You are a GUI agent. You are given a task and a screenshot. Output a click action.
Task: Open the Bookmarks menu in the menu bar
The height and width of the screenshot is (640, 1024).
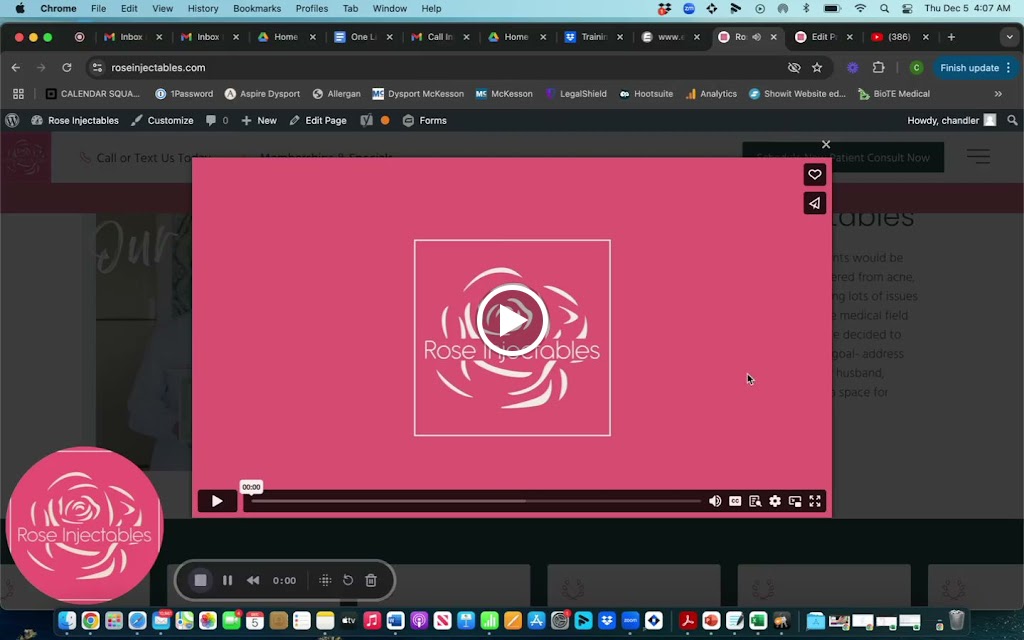[x=257, y=8]
